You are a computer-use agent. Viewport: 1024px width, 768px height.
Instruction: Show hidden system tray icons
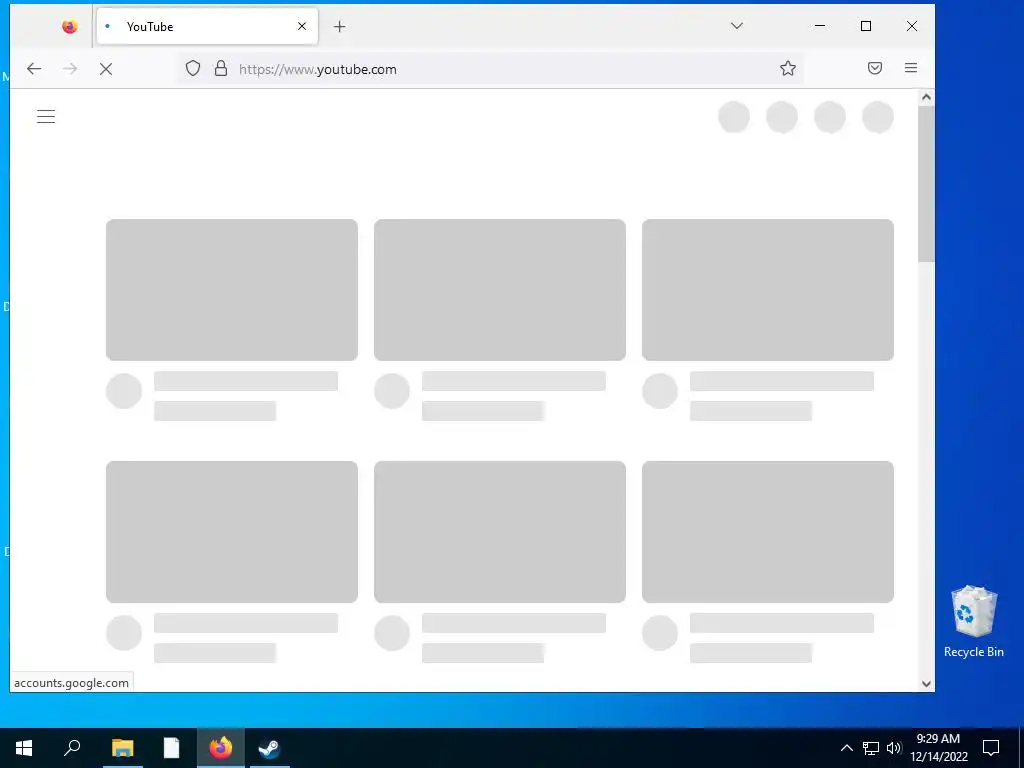click(846, 748)
